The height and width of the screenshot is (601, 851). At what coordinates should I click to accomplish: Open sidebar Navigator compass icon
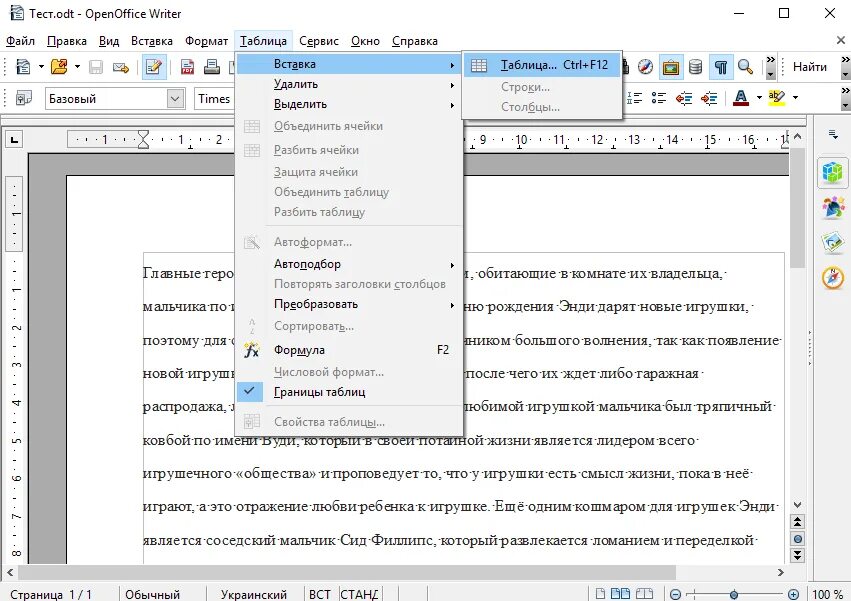(833, 278)
